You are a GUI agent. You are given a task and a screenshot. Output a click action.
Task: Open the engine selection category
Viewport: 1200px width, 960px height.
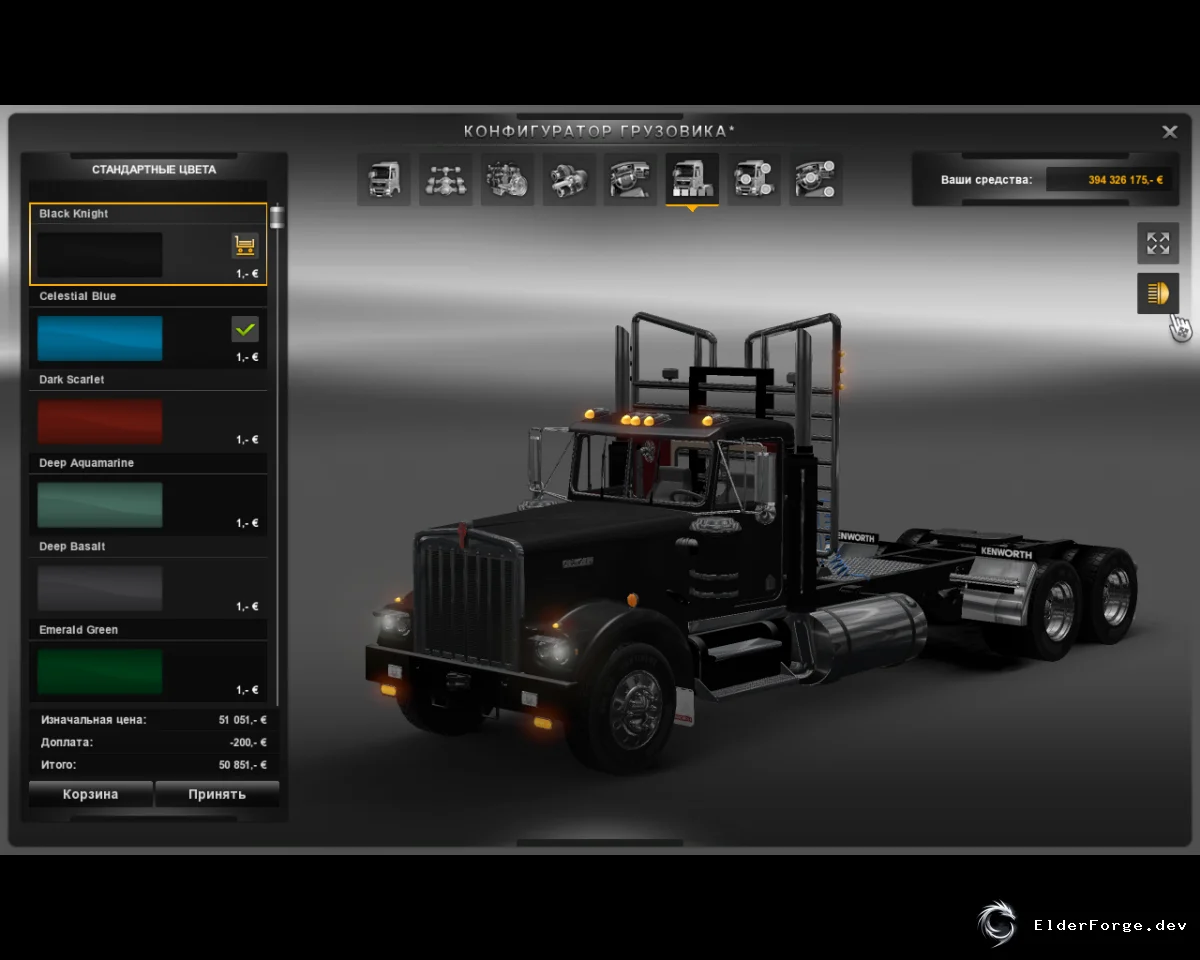pos(508,180)
